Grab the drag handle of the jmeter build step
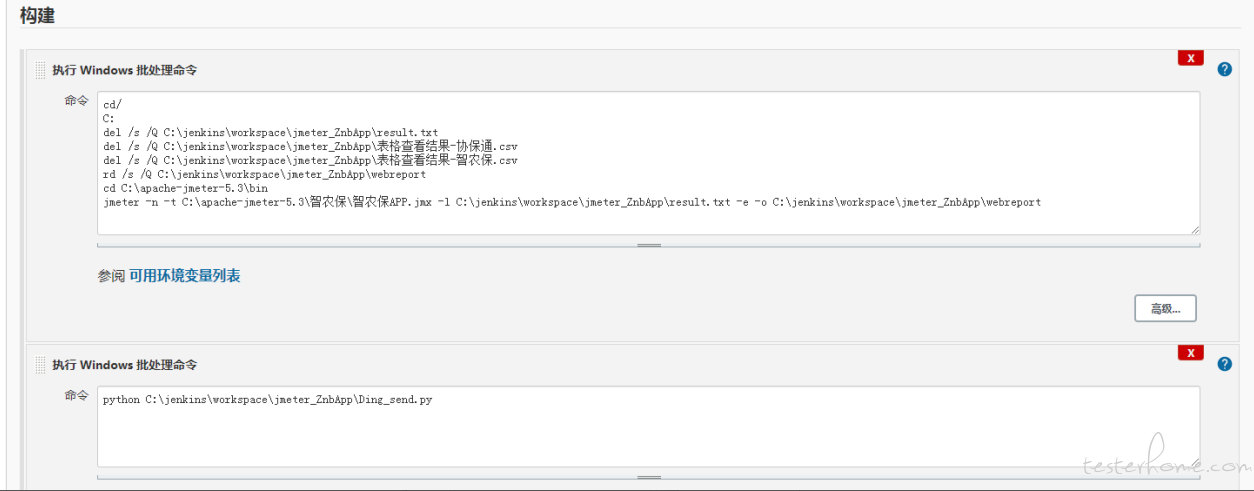The image size is (1254, 491). pyautogui.click(x=41, y=70)
